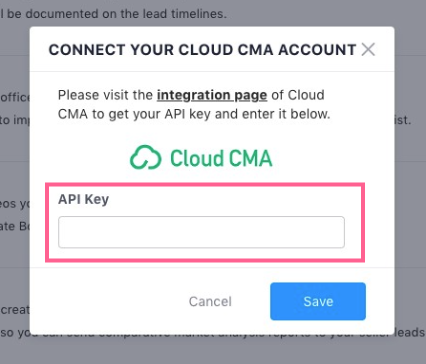Close the Connect Cloud CMA dialog

368,50
